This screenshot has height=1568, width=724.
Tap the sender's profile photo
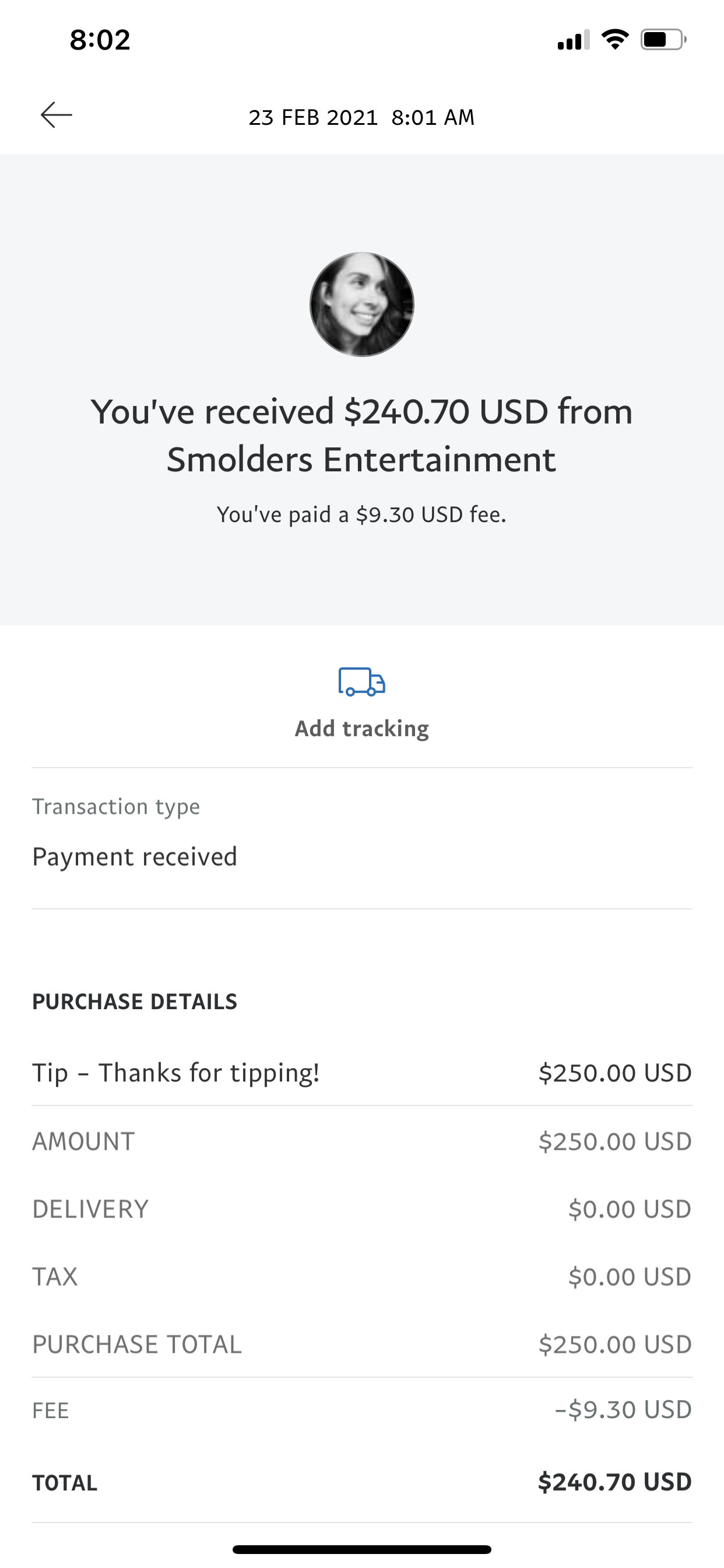362,304
